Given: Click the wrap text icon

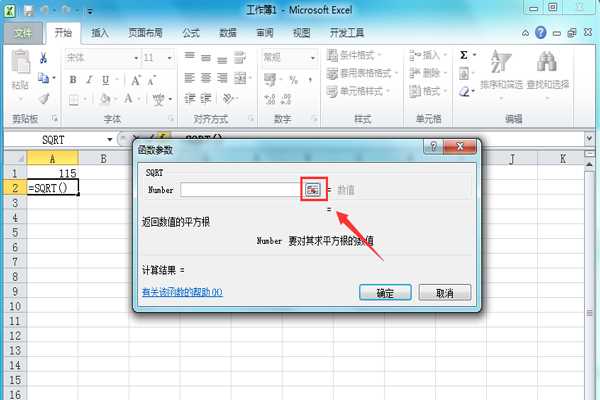Looking at the screenshot, I should coord(240,57).
